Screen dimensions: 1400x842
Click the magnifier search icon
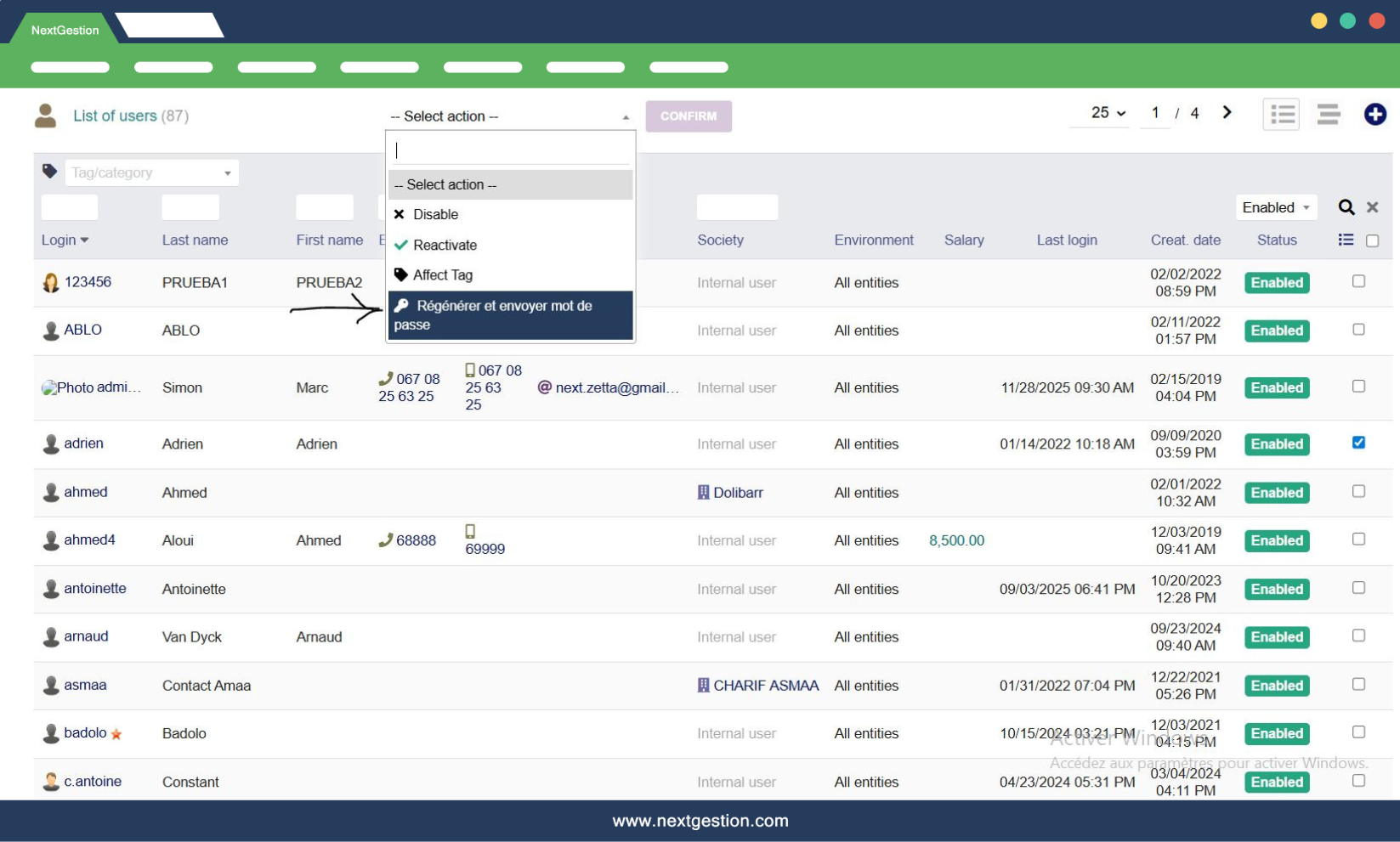[1346, 207]
